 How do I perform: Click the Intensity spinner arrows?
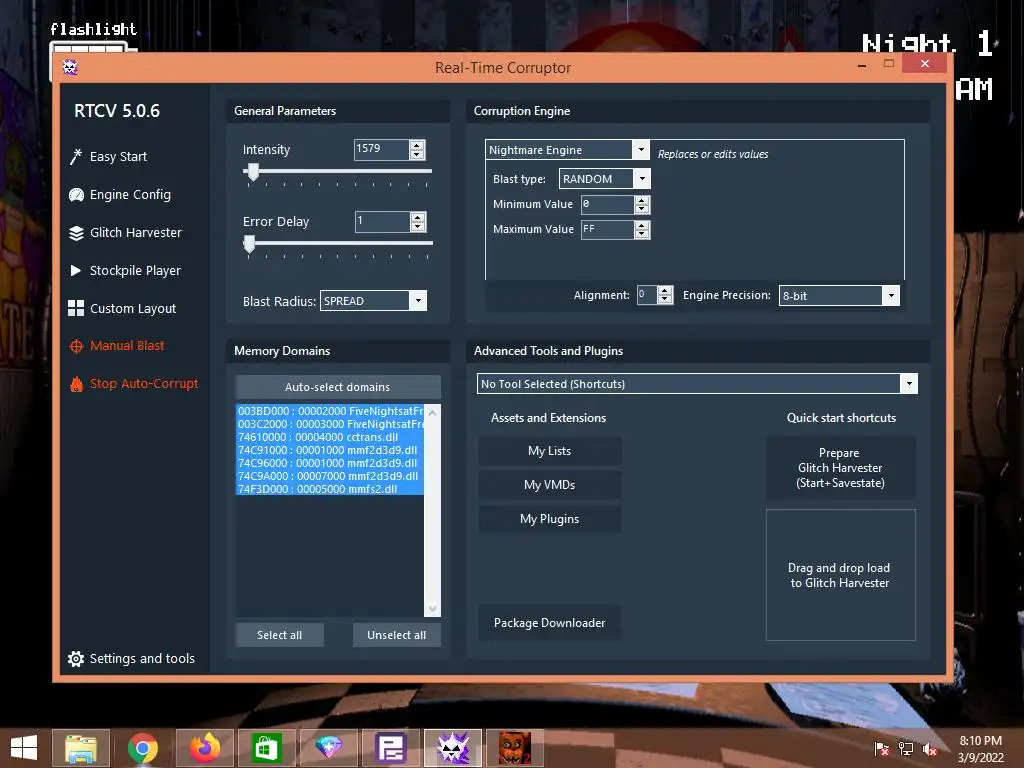pos(417,150)
